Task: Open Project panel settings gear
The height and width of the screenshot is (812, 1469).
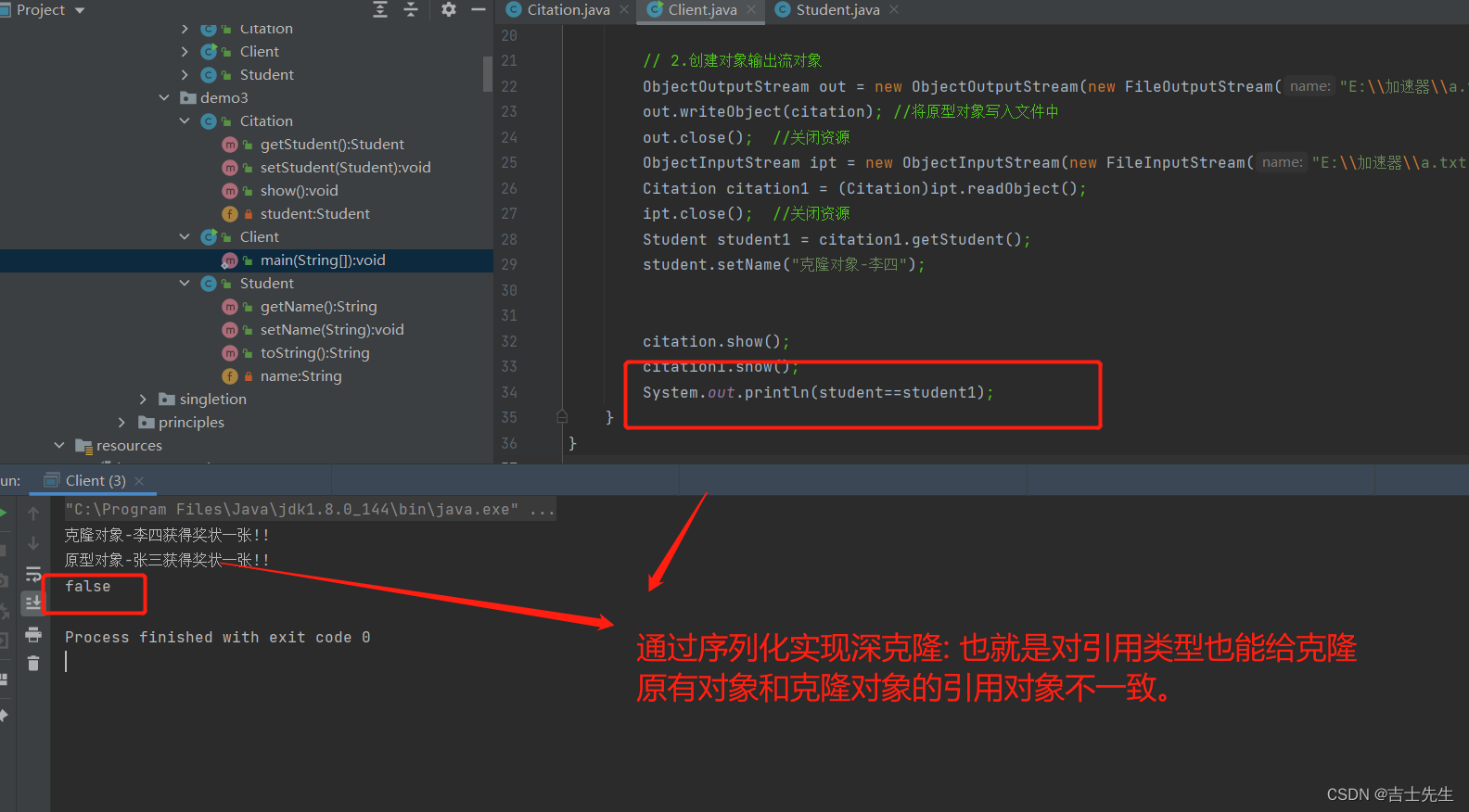Action: point(449,9)
